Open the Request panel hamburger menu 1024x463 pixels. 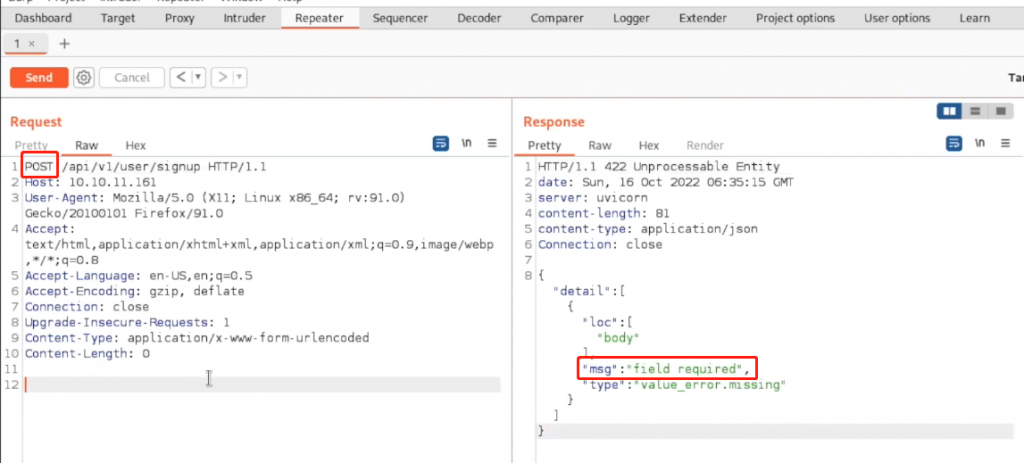(492, 143)
